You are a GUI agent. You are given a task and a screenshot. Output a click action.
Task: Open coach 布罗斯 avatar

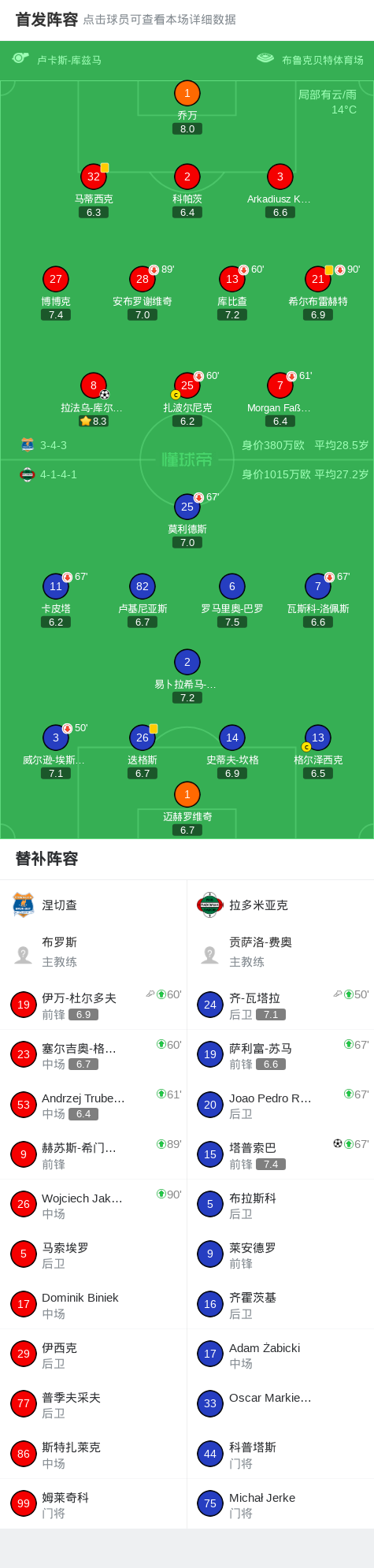coord(24,955)
